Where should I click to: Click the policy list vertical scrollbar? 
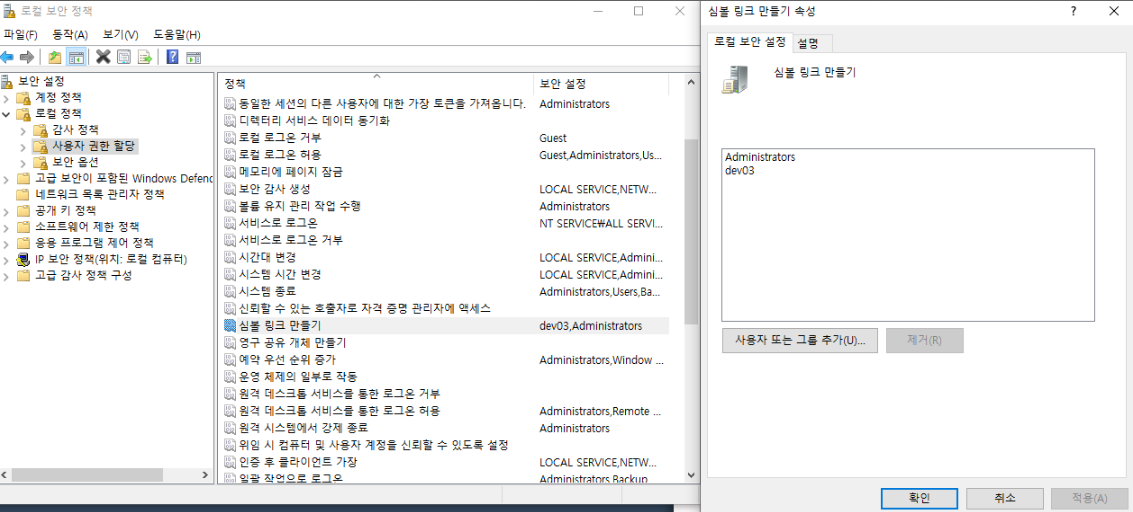[691, 231]
